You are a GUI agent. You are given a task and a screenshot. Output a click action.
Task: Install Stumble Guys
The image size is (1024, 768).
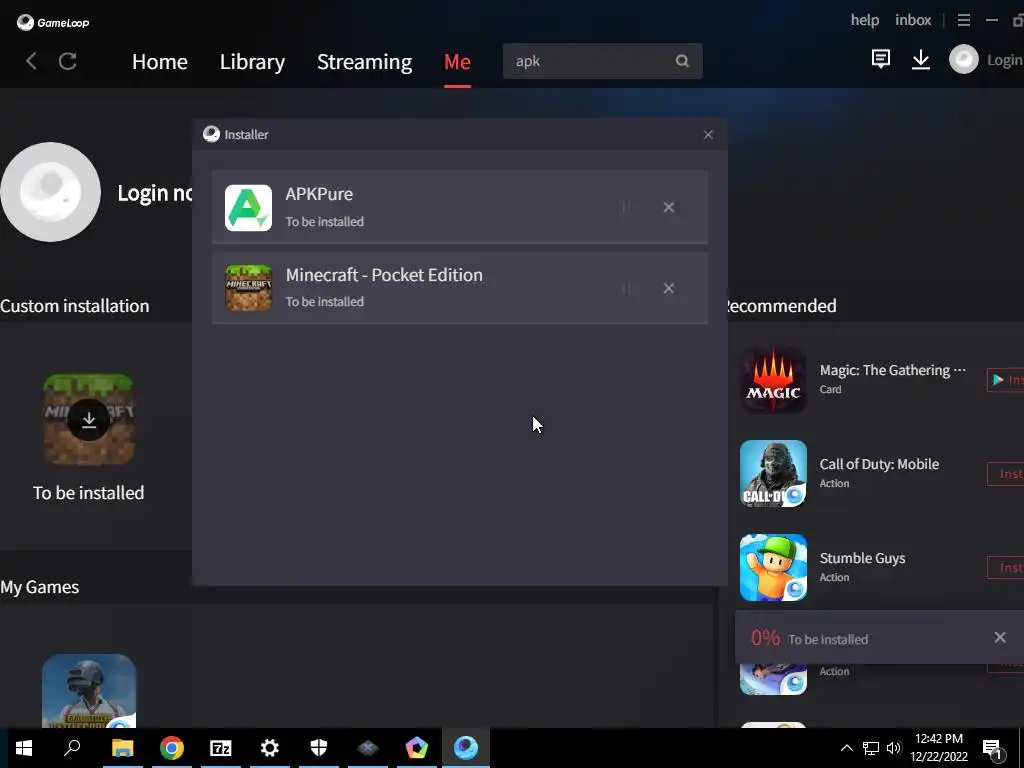1006,568
